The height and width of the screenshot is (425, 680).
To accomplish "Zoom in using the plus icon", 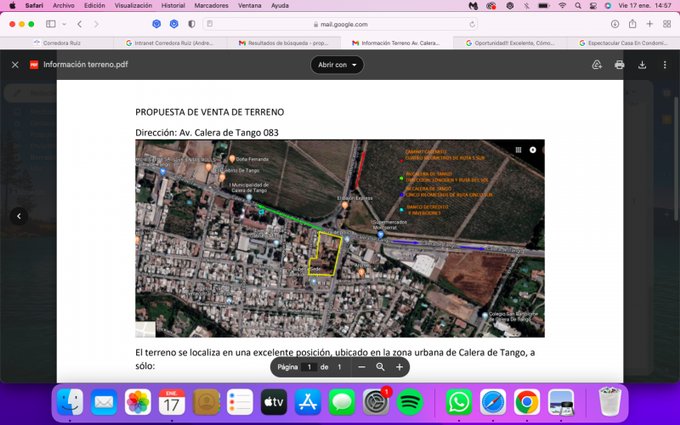I will click(399, 367).
